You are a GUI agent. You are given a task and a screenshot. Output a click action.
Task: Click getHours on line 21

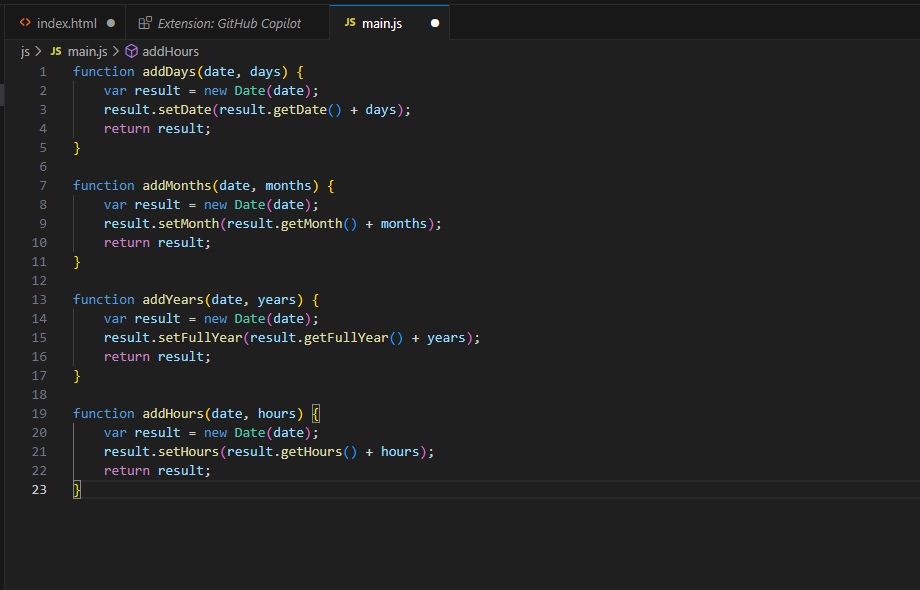coord(312,452)
